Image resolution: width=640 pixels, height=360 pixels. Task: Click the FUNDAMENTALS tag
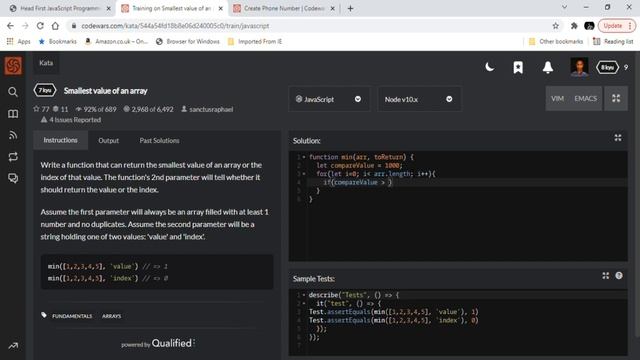72,316
